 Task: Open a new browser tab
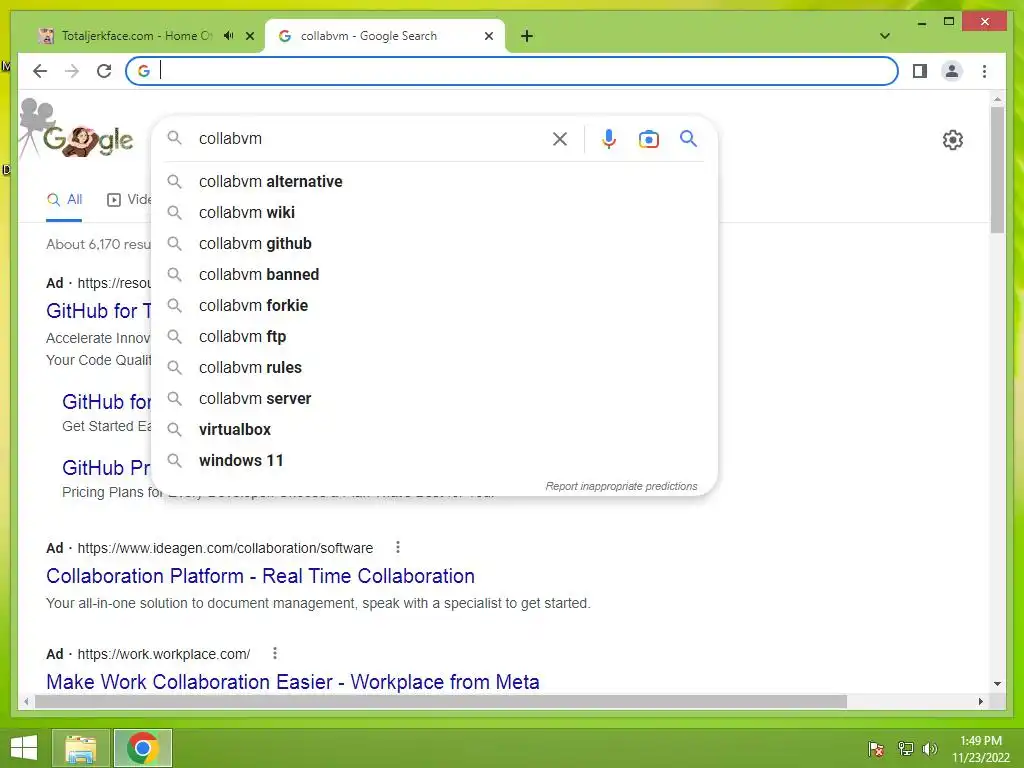tap(527, 36)
